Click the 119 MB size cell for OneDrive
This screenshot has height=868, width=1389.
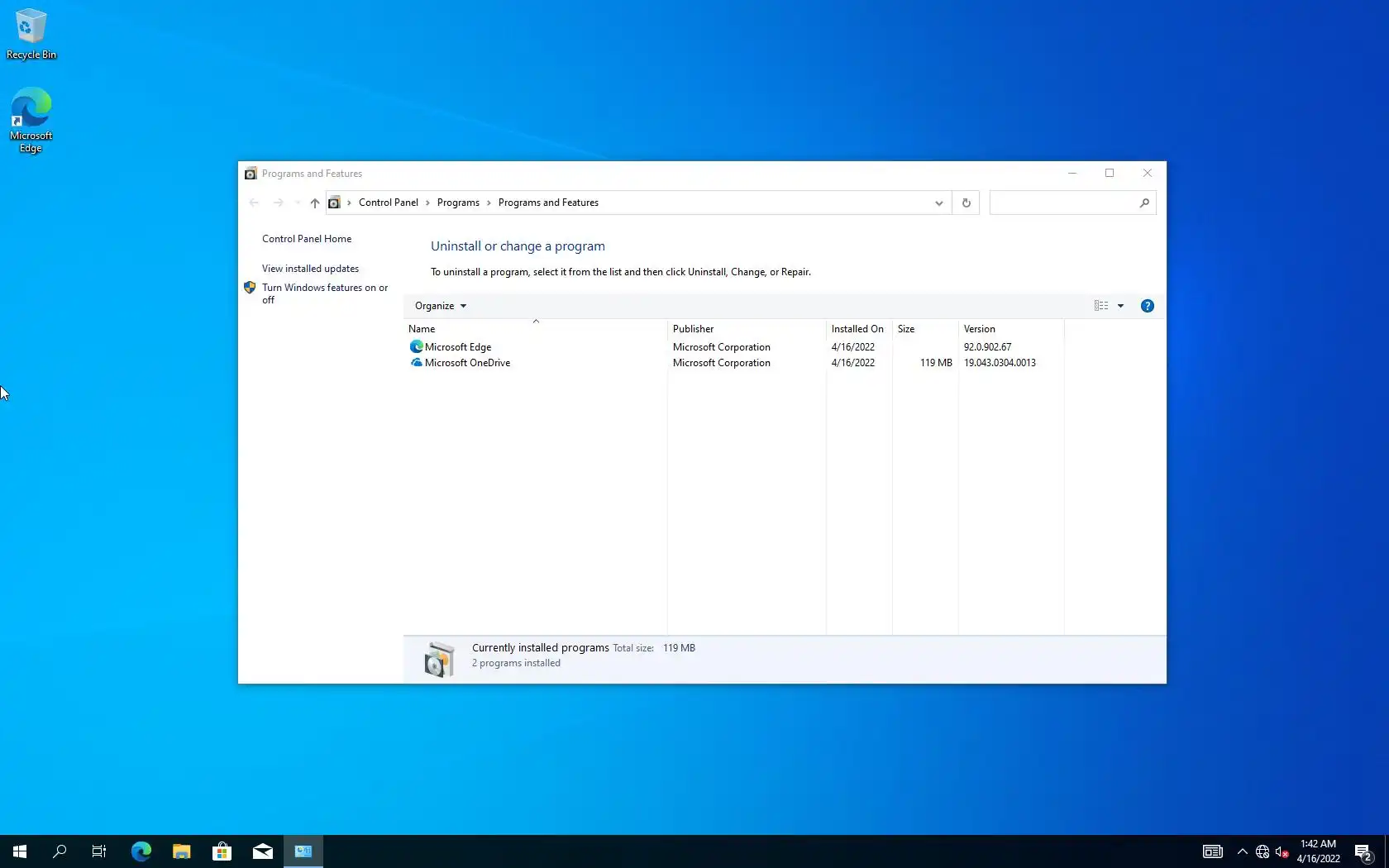point(936,363)
